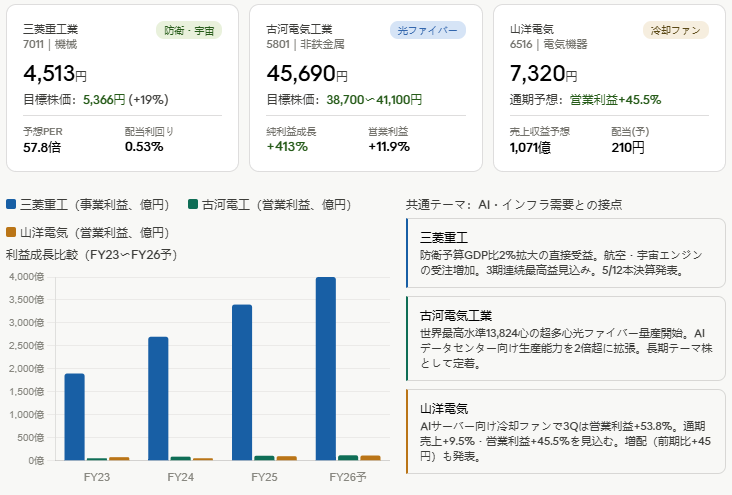The image size is (732, 495).
Task: Click the blue FY25 bar
Action: point(242,382)
